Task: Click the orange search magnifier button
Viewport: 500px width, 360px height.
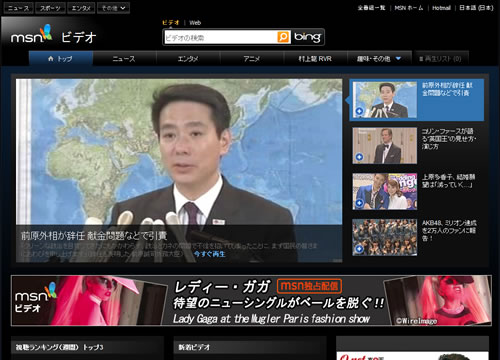Action: [x=283, y=37]
